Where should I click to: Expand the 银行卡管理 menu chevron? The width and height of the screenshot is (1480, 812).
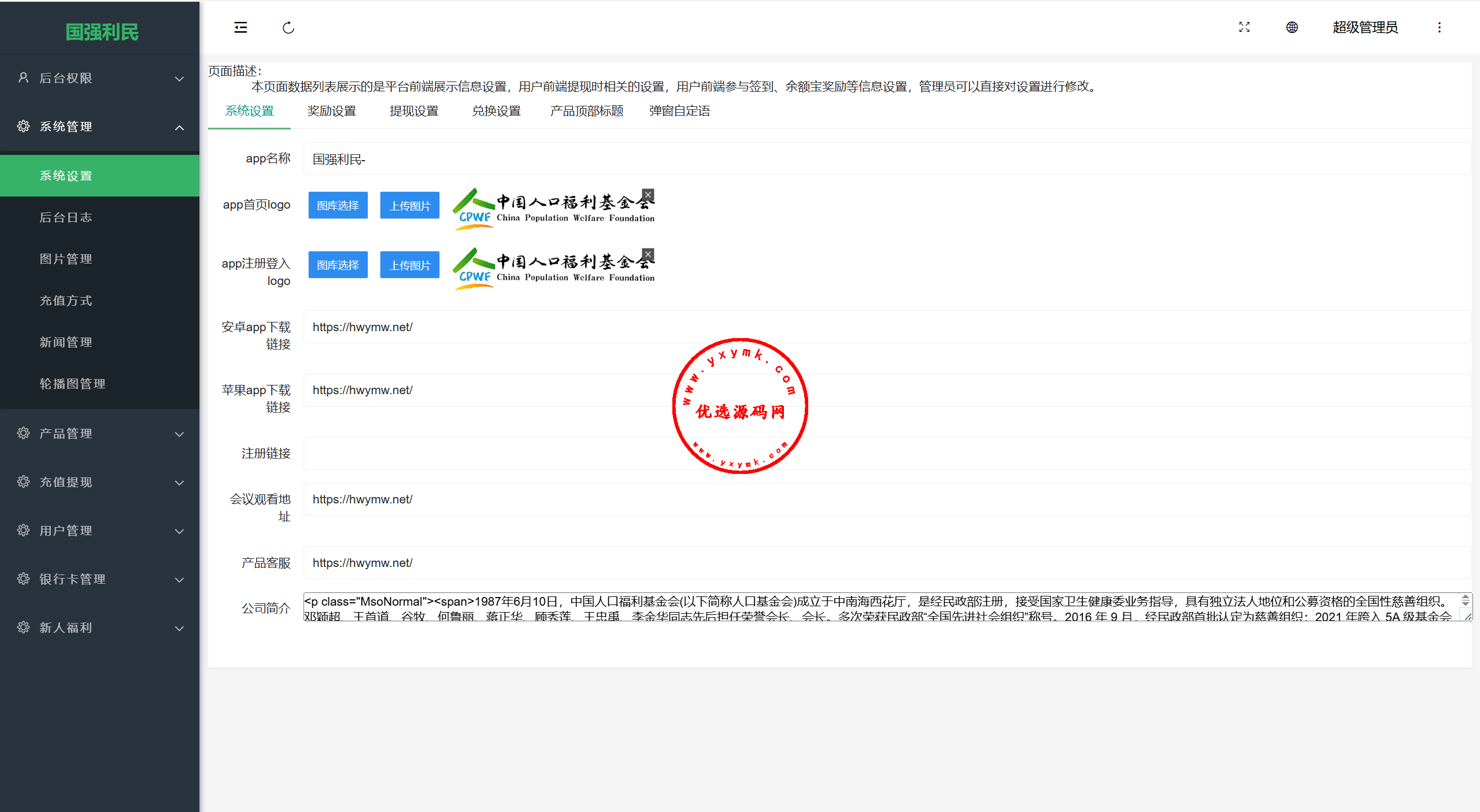pyautogui.click(x=179, y=580)
